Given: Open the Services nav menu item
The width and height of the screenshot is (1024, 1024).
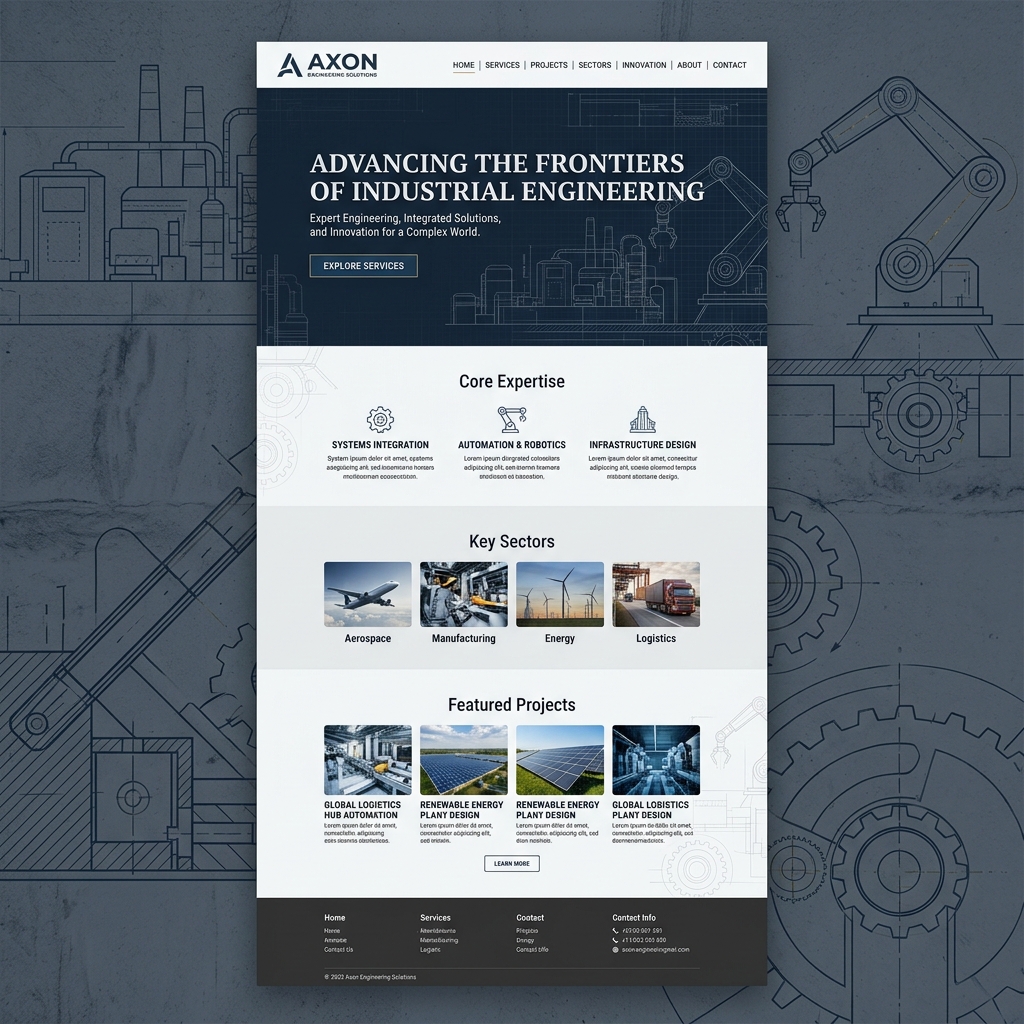Looking at the screenshot, I should 502,65.
